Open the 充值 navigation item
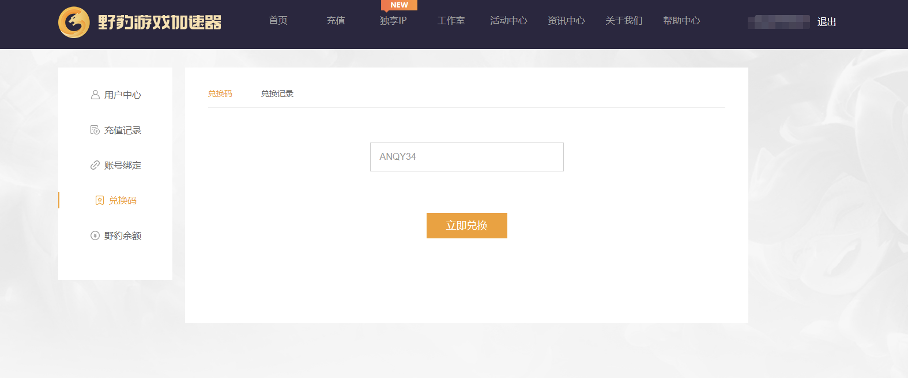 coord(336,21)
